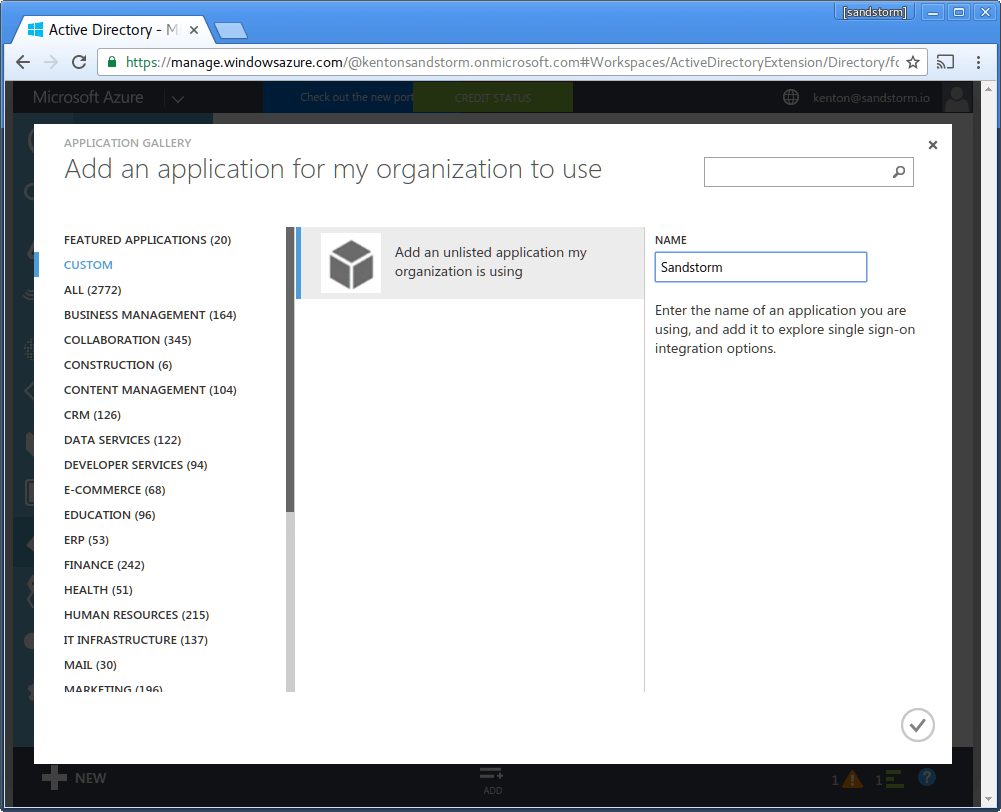Open DATA SERVICES (122) category
Viewport: 1001px width, 812px height.
click(x=123, y=440)
